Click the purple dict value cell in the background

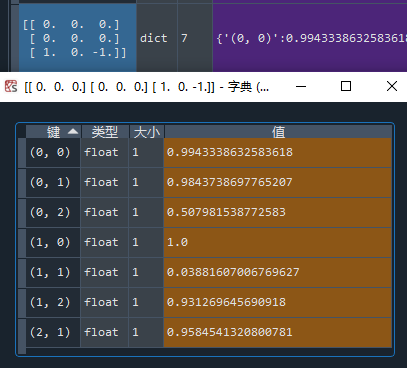click(x=310, y=38)
